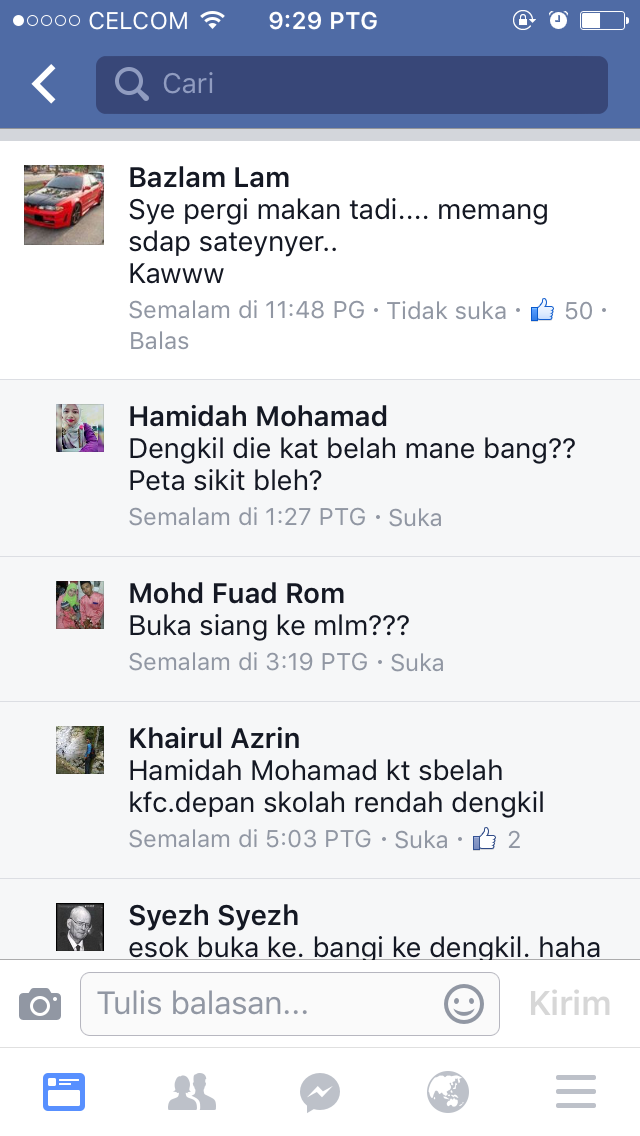Image resolution: width=640 pixels, height=1136 pixels.
Task: Open Syezh Syezh's profile picture
Action: 80,927
